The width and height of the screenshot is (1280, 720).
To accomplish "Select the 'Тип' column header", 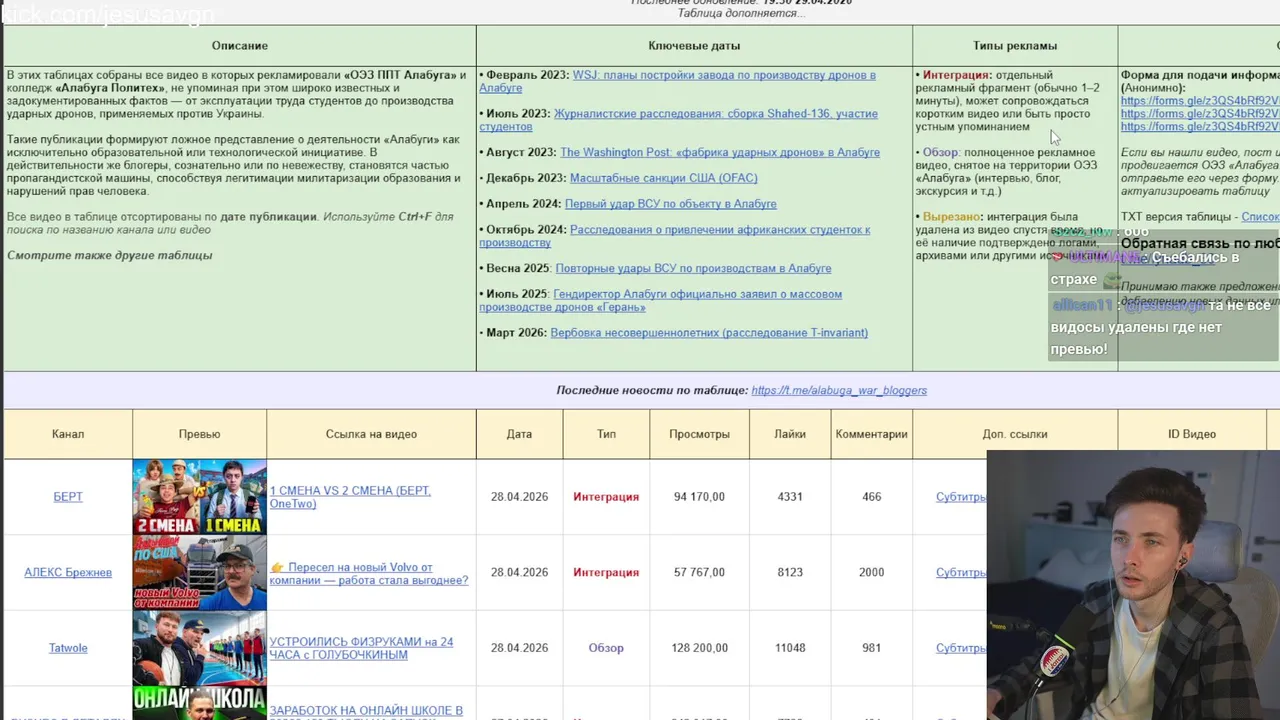I will pyautogui.click(x=606, y=434).
